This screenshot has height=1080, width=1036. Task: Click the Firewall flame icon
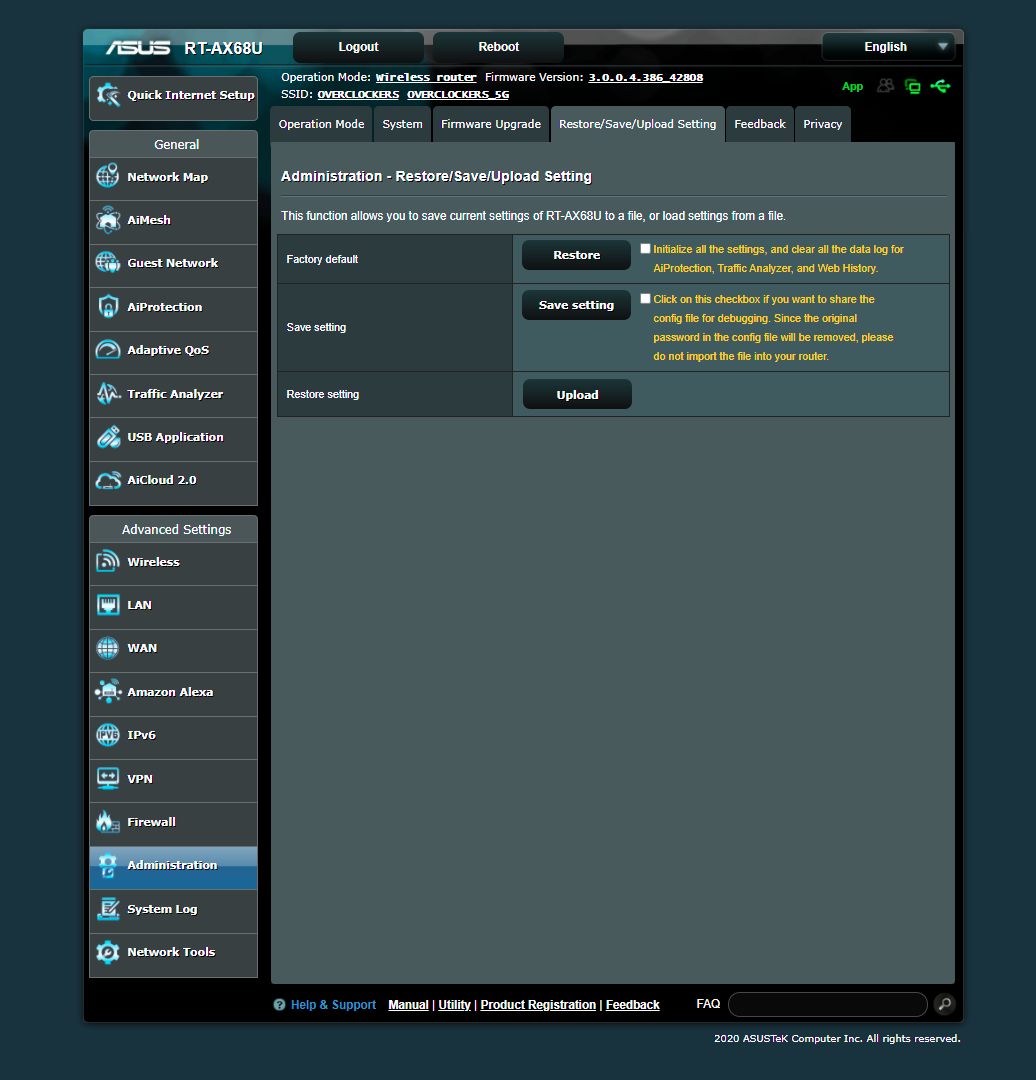(108, 822)
